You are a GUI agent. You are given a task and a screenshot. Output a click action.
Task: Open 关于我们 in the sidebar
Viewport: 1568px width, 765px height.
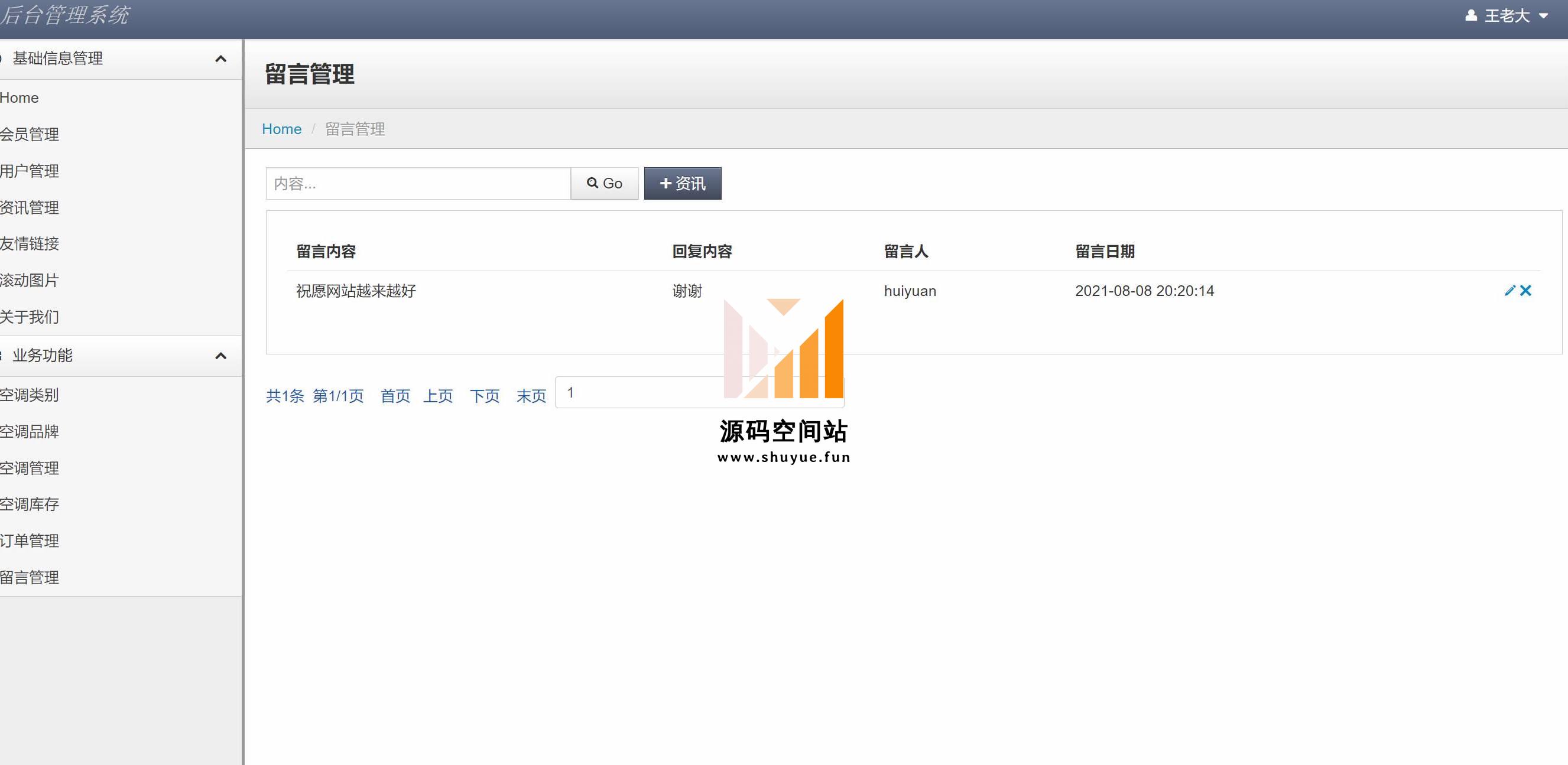point(29,317)
